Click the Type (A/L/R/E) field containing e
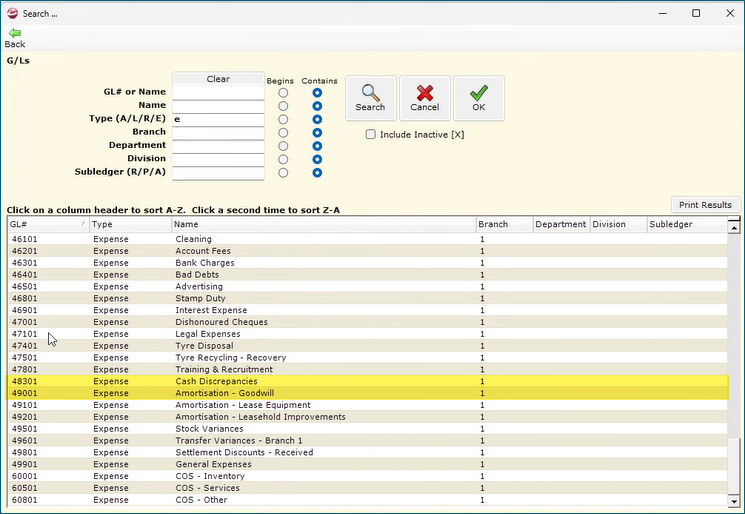 pos(218,119)
